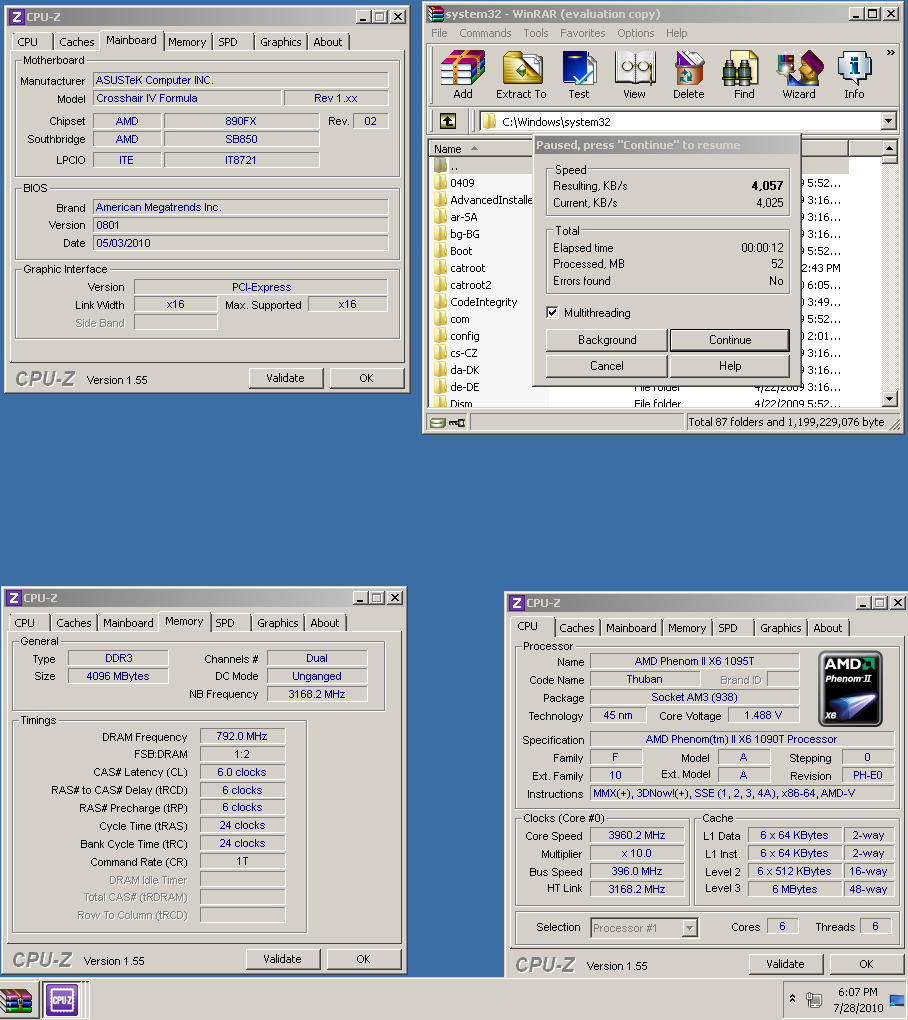908x1020 pixels.
Task: Switch to Mainboard tab in processor CPU-Z window
Action: click(631, 628)
